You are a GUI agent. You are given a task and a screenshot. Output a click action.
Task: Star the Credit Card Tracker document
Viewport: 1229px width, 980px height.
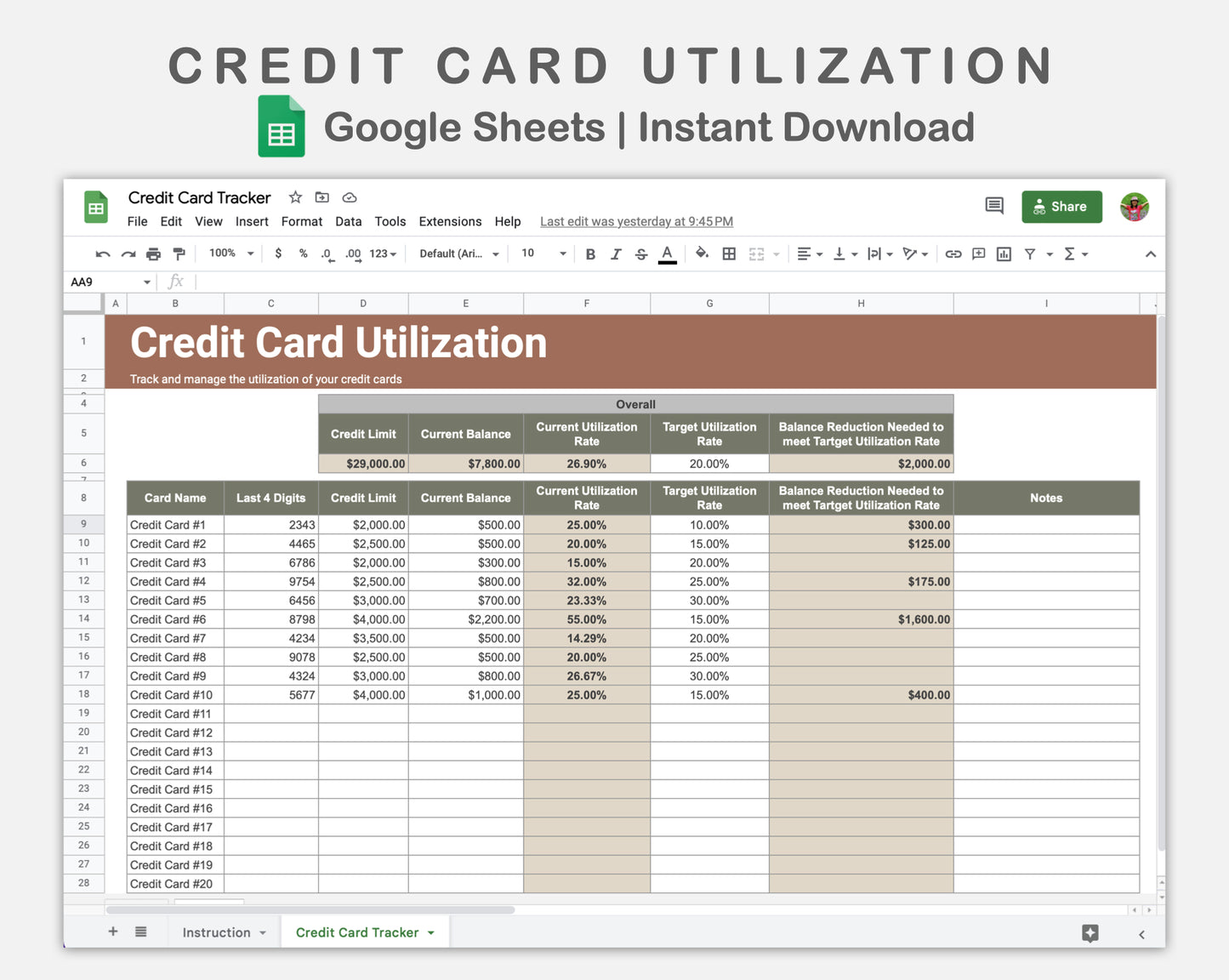pyautogui.click(x=295, y=197)
